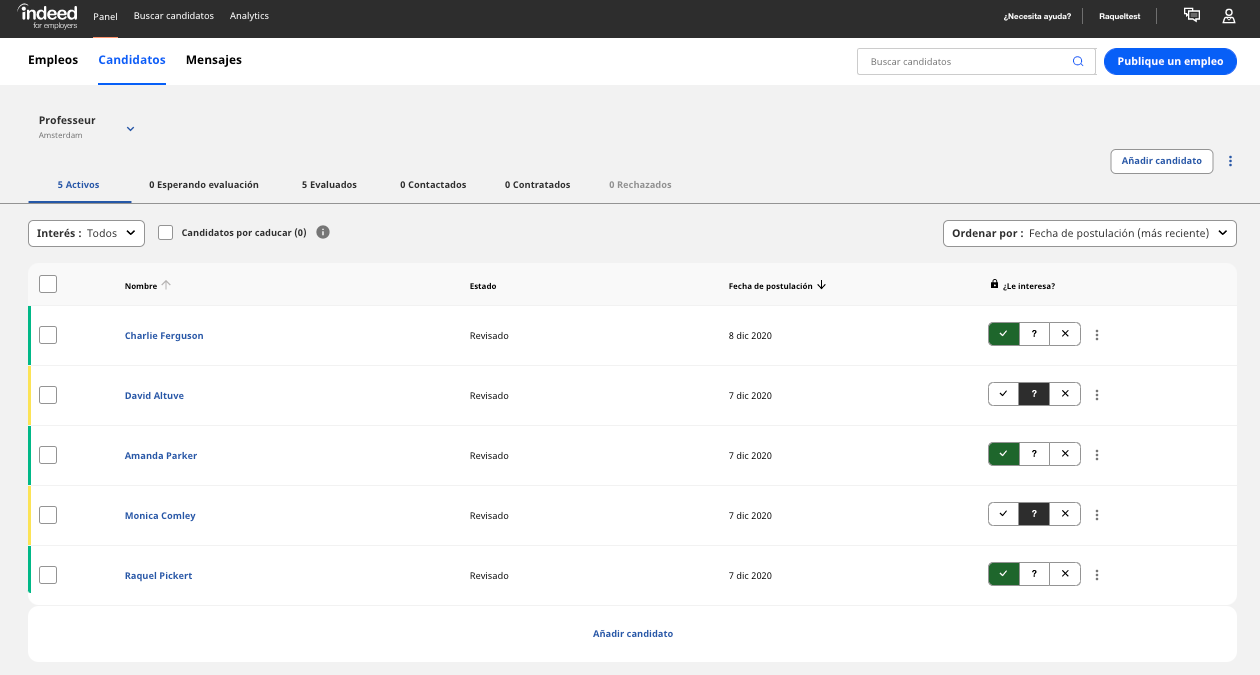1260x675 pixels.
Task: Click the gift/notifications icon in the top bar
Action: point(1191,16)
